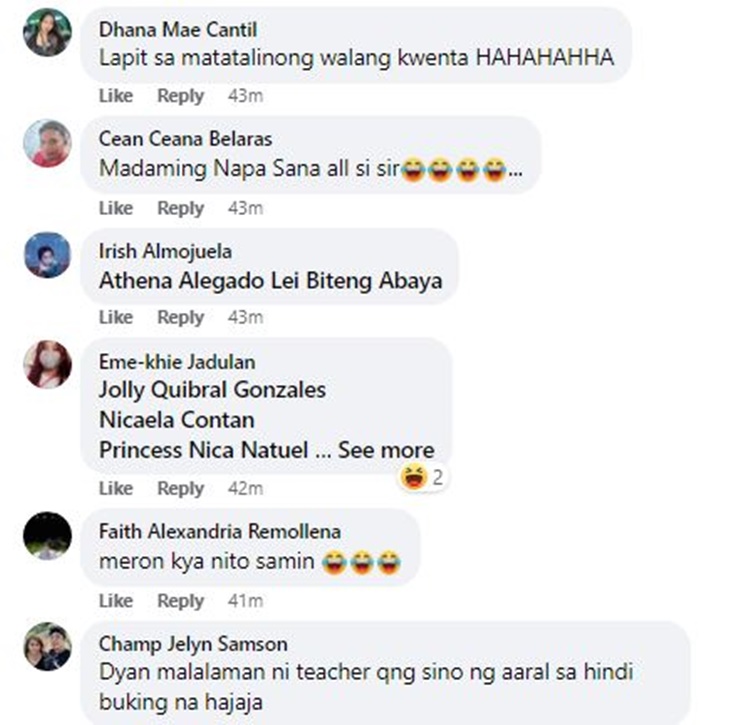The width and height of the screenshot is (750, 725).
Task: View the laughing reaction count on Eme-khie's comment
Action: coord(423,477)
